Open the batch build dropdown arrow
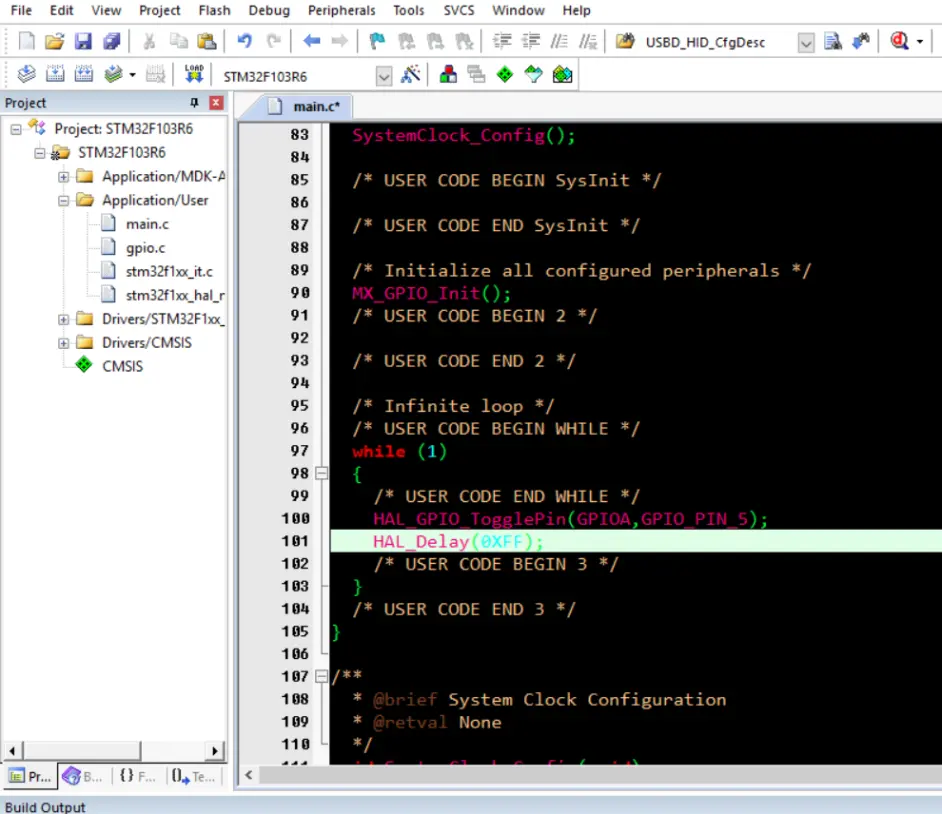 pyautogui.click(x=132, y=75)
